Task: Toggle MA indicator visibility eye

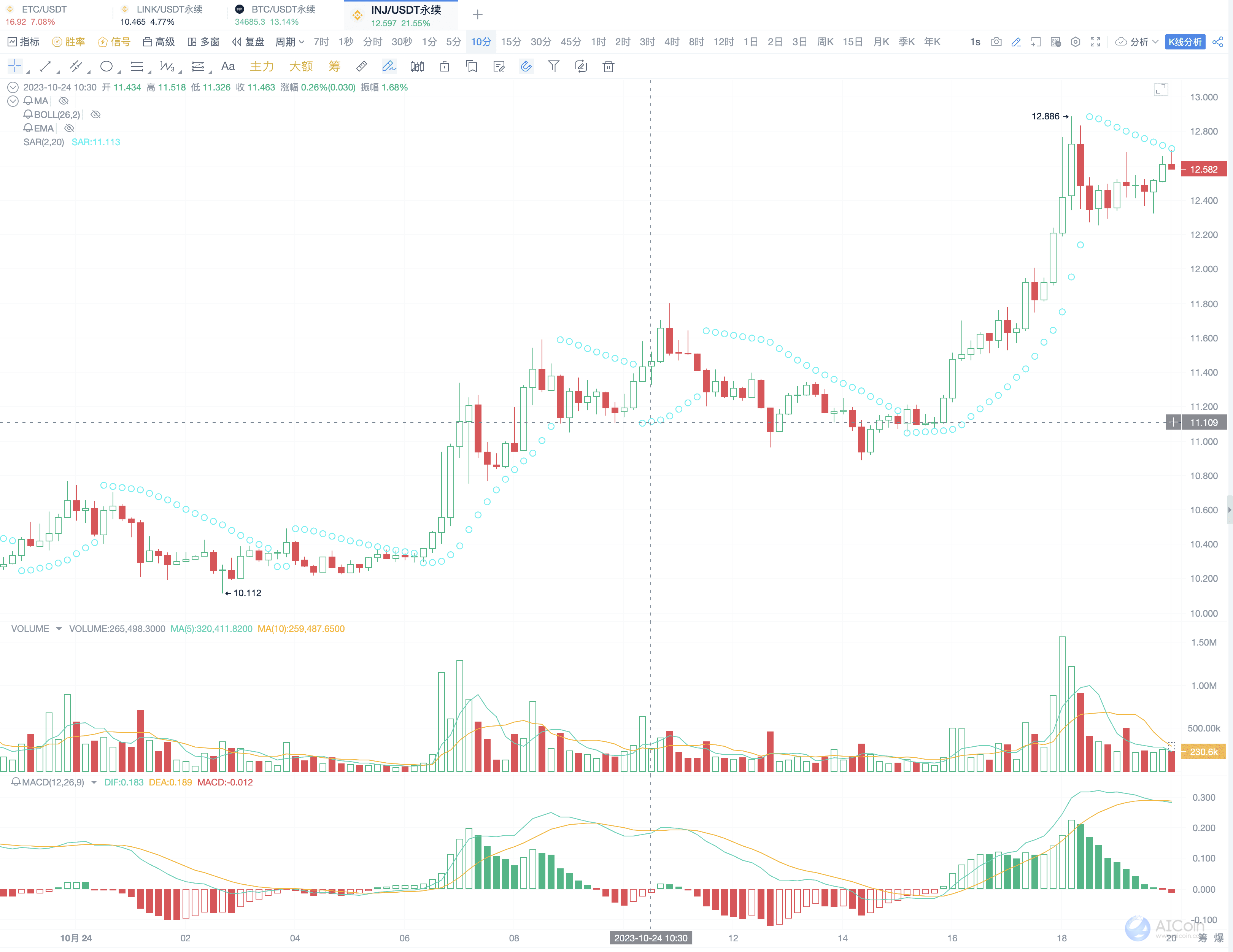Action: coord(64,100)
